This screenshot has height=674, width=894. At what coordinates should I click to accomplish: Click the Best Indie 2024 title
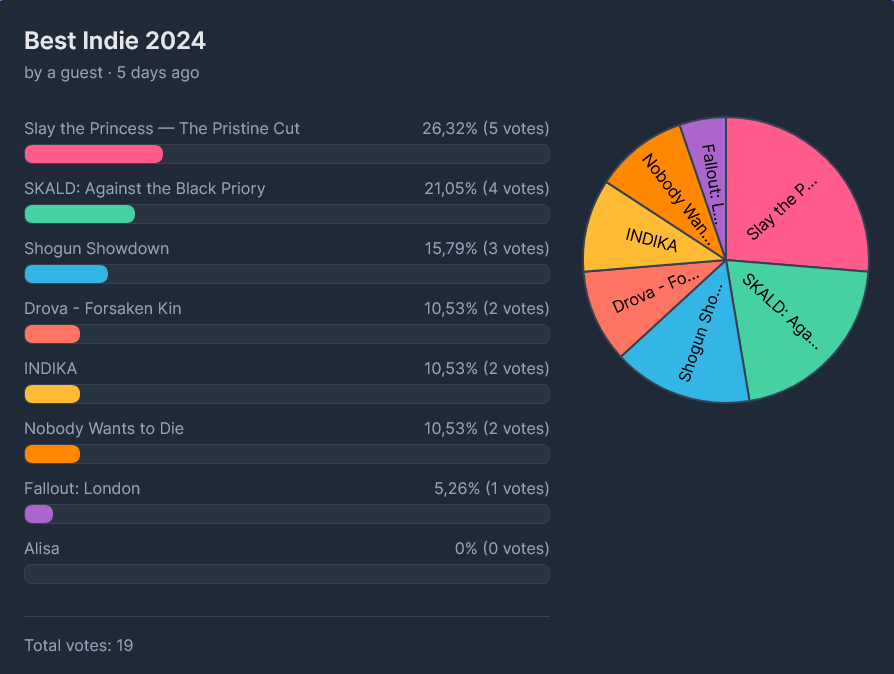click(x=115, y=41)
